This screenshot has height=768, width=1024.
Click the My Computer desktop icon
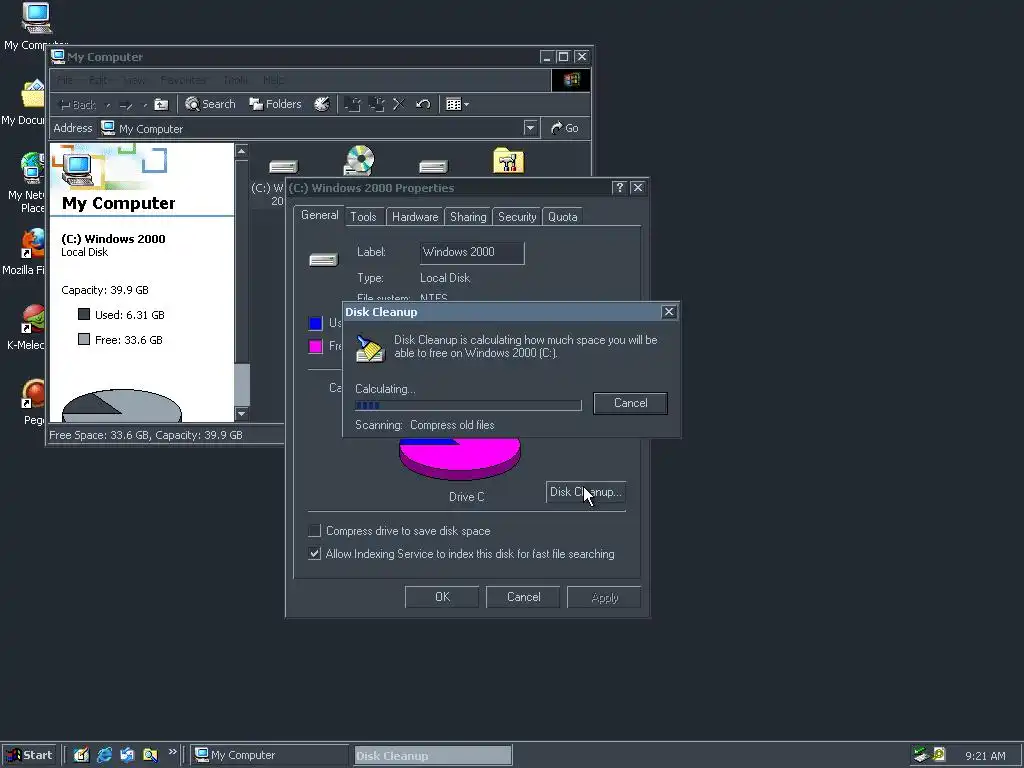(35, 26)
